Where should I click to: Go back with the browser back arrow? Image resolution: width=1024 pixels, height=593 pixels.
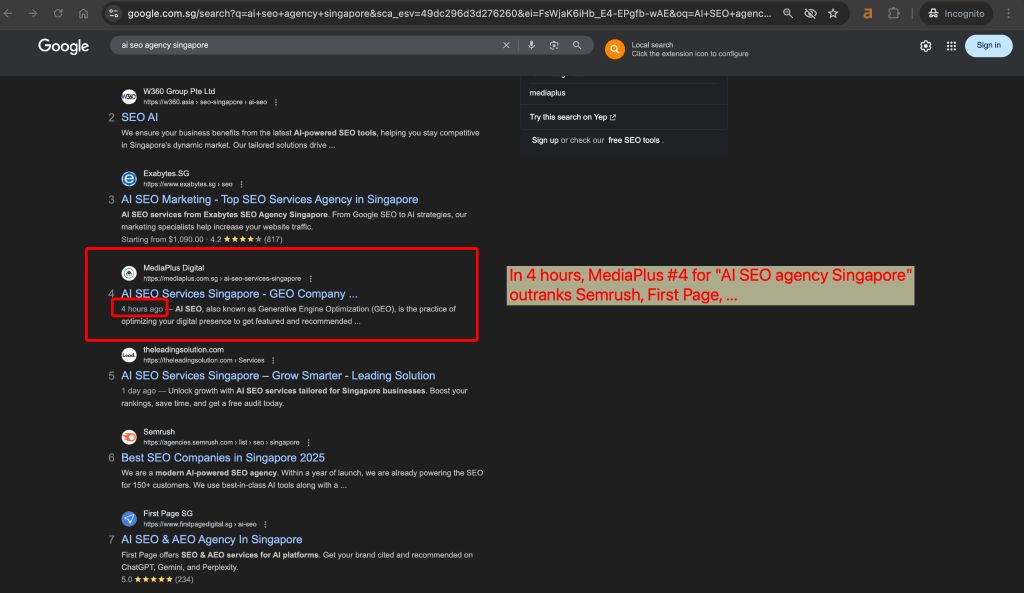coord(8,13)
